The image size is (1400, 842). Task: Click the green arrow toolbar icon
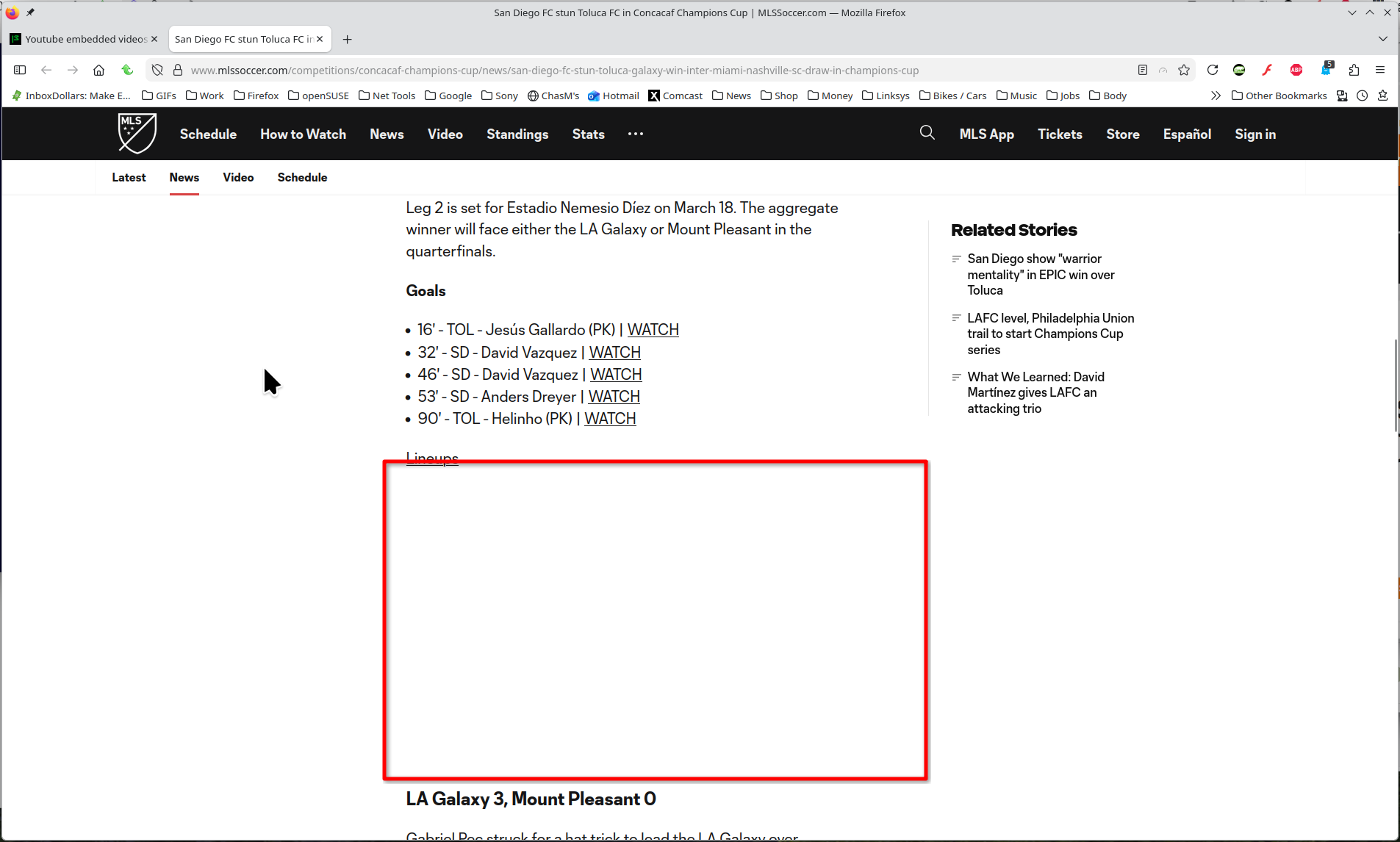(x=127, y=71)
